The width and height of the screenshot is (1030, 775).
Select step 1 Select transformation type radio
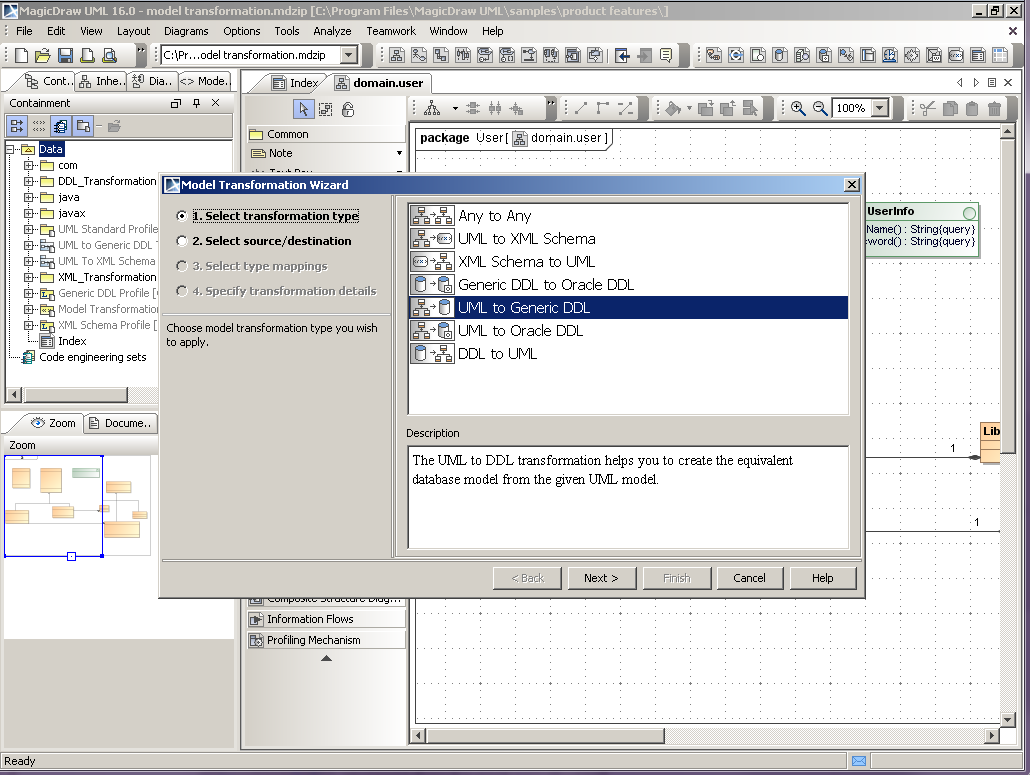click(182, 216)
